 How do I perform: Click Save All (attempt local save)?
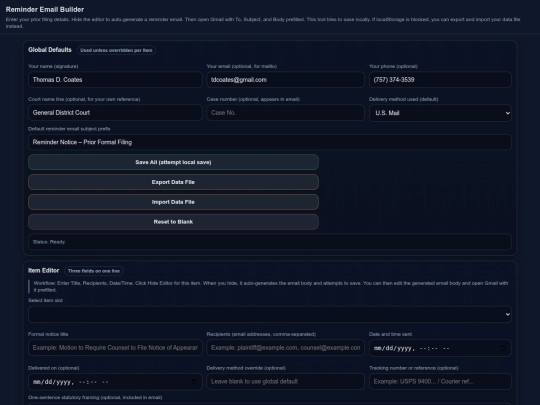pos(173,162)
